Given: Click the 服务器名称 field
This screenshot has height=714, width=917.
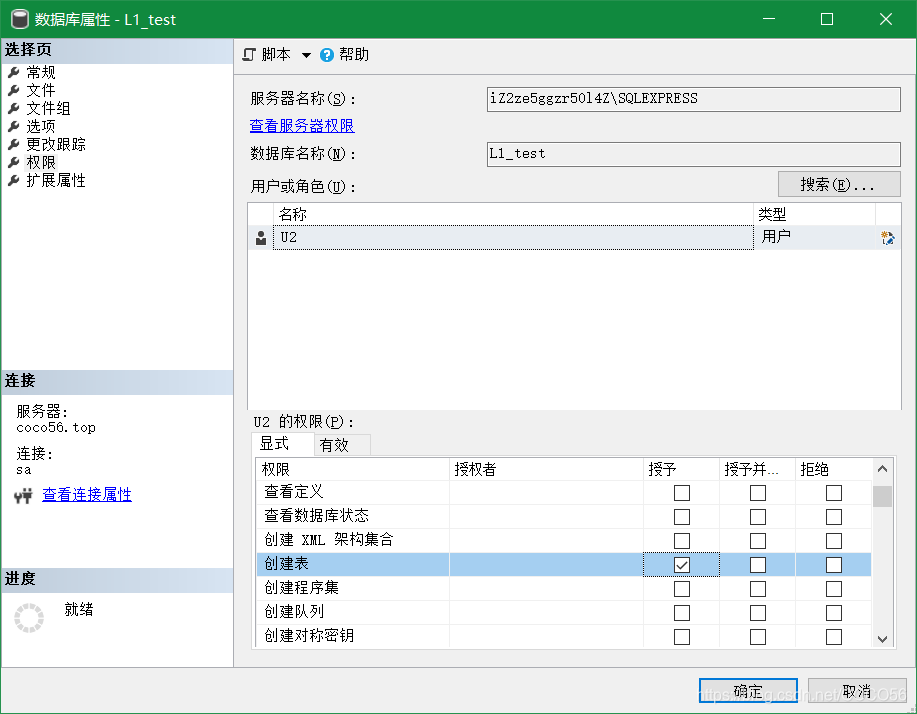Looking at the screenshot, I should click(694, 99).
